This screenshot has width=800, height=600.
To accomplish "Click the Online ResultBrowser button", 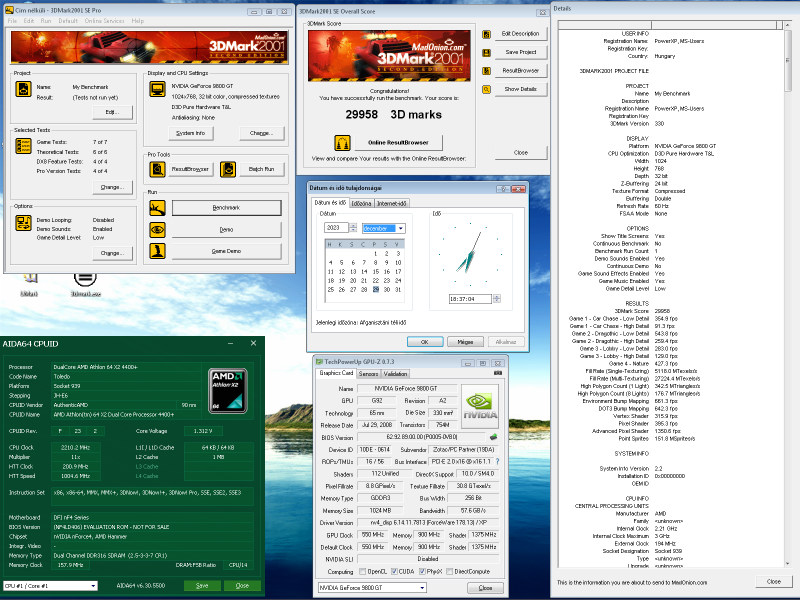I will (x=398, y=142).
